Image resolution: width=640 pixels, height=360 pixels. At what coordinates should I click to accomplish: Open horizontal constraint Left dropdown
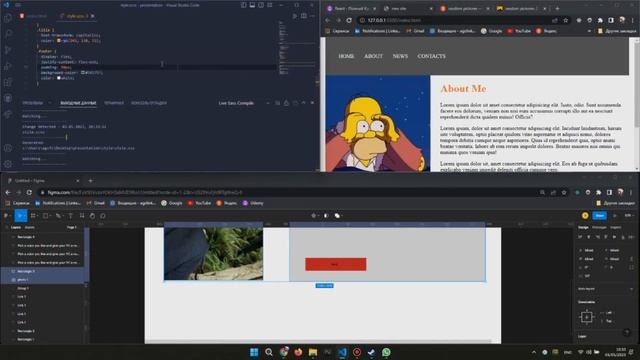tap(608, 313)
